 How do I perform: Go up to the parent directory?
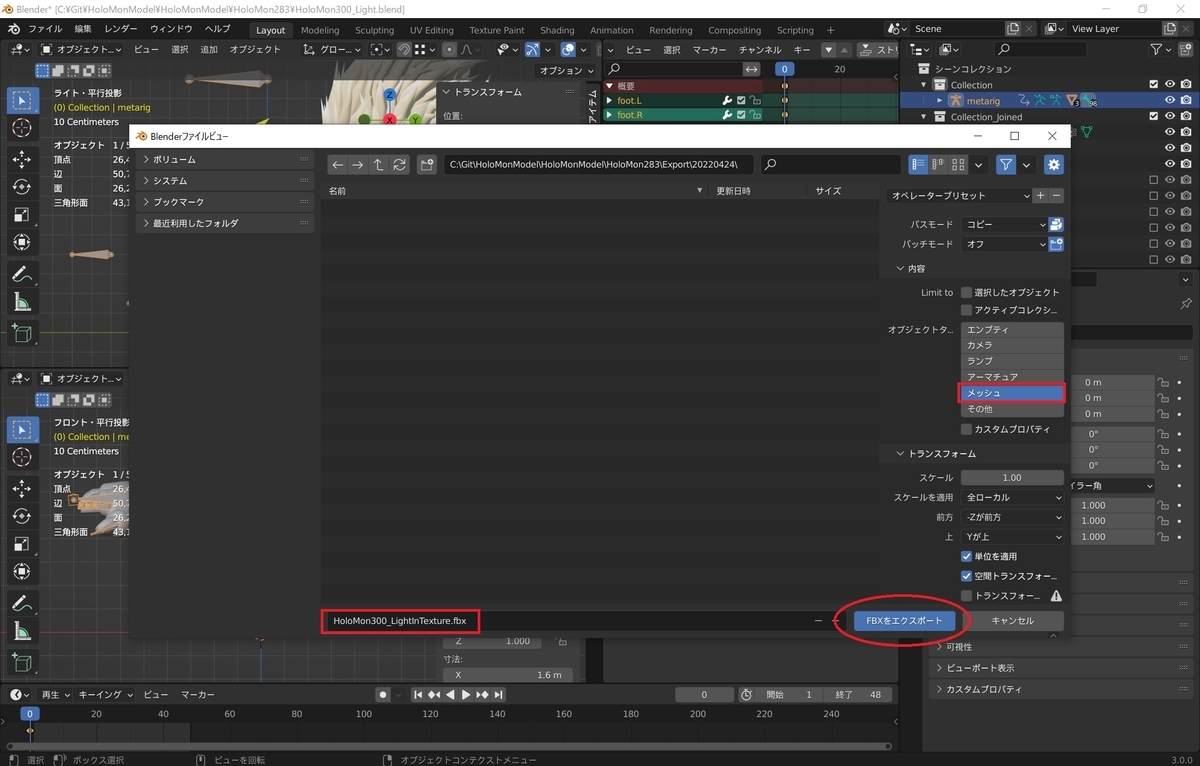tap(378, 165)
